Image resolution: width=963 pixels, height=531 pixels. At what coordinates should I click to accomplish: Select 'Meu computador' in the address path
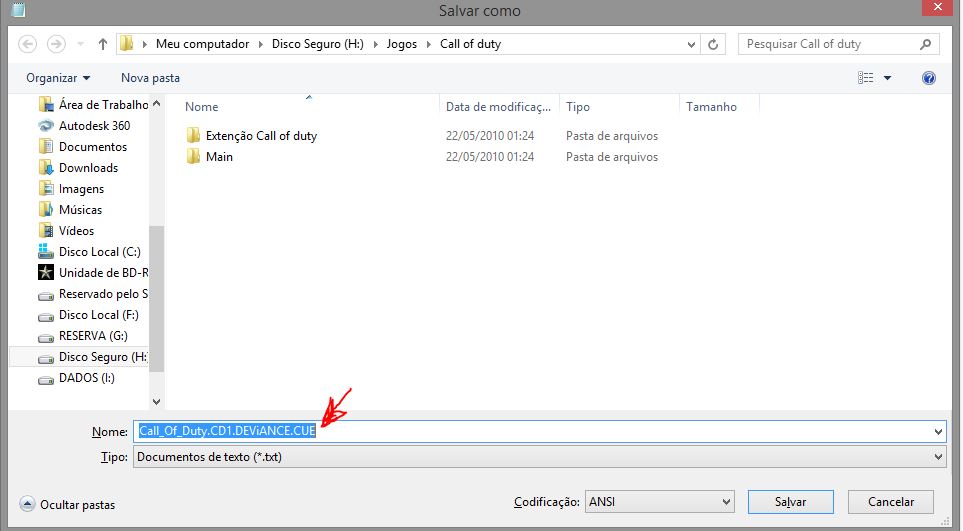pyautogui.click(x=202, y=44)
